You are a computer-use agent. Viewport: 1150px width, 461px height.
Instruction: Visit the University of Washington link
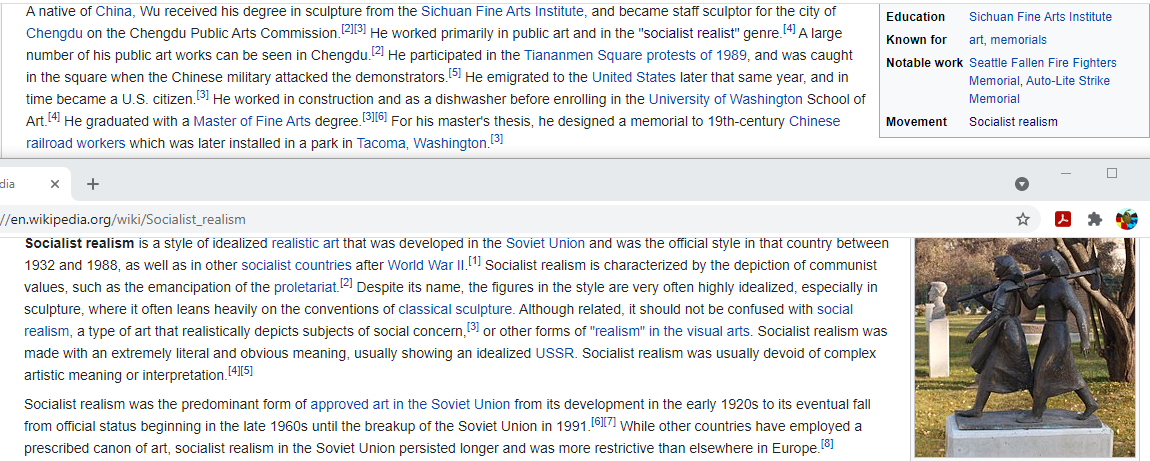[x=726, y=99]
